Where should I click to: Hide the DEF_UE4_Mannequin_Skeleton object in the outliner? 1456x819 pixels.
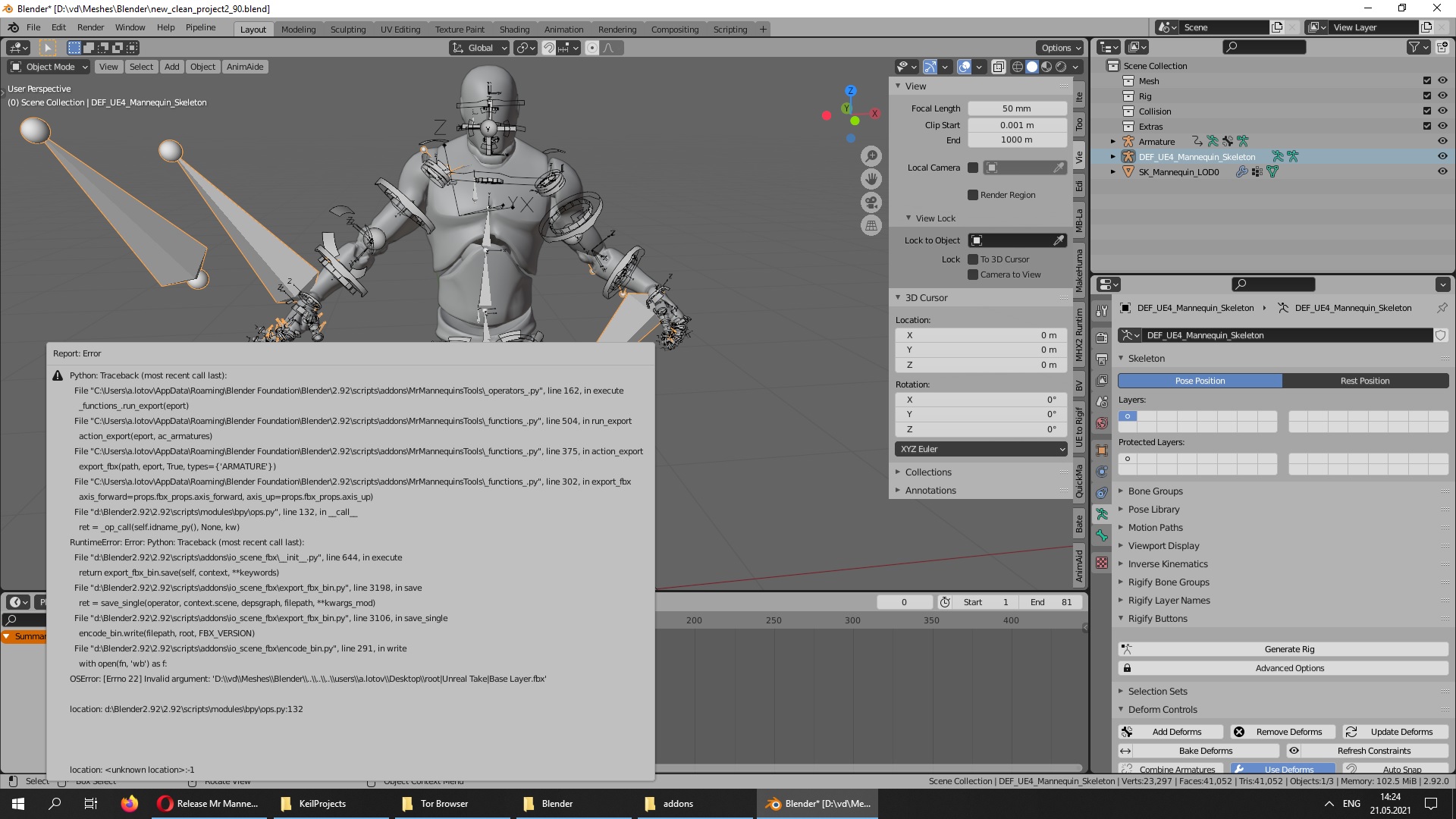click(x=1442, y=157)
